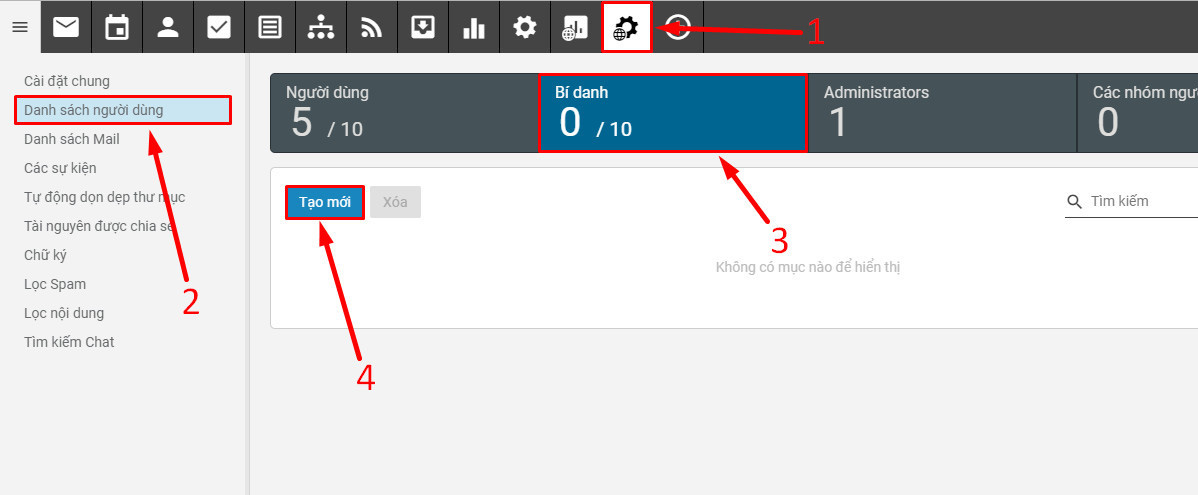This screenshot has width=1198, height=495.
Task: Open the hamburger menu icon
Action: (20, 28)
